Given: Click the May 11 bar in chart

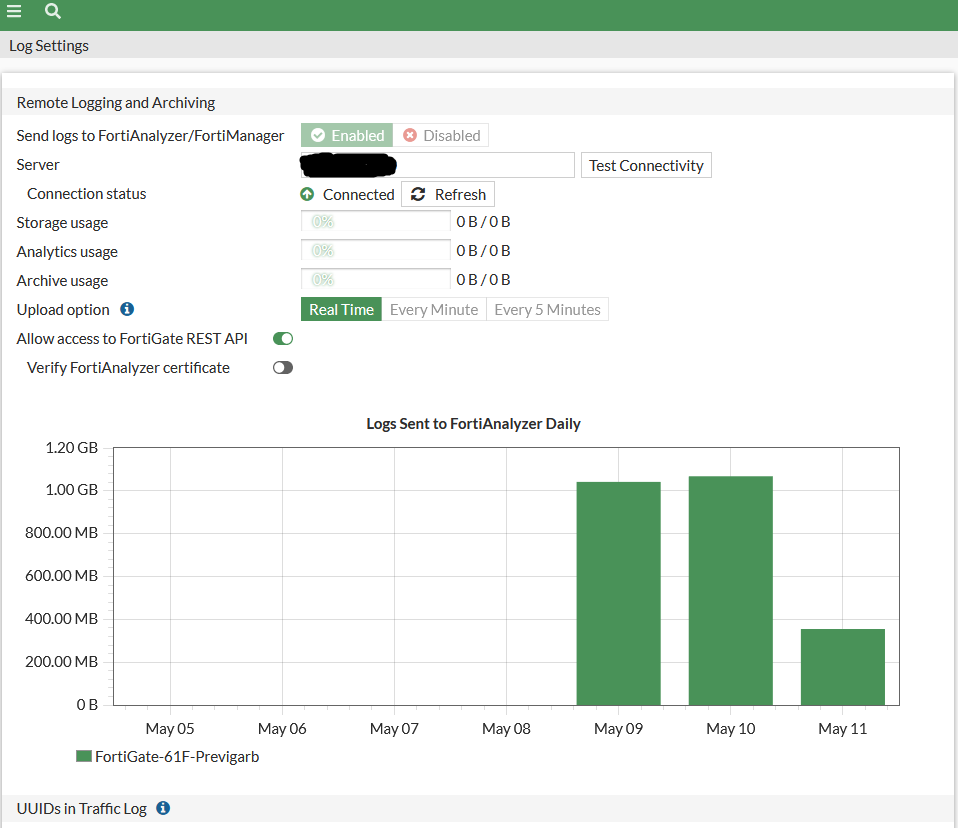Looking at the screenshot, I should (x=842, y=667).
